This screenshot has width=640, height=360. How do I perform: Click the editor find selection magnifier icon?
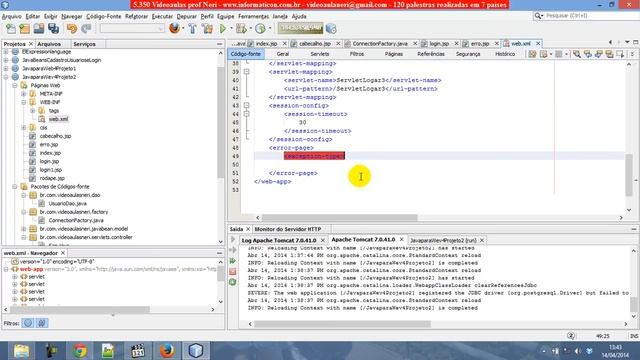(x=577, y=54)
